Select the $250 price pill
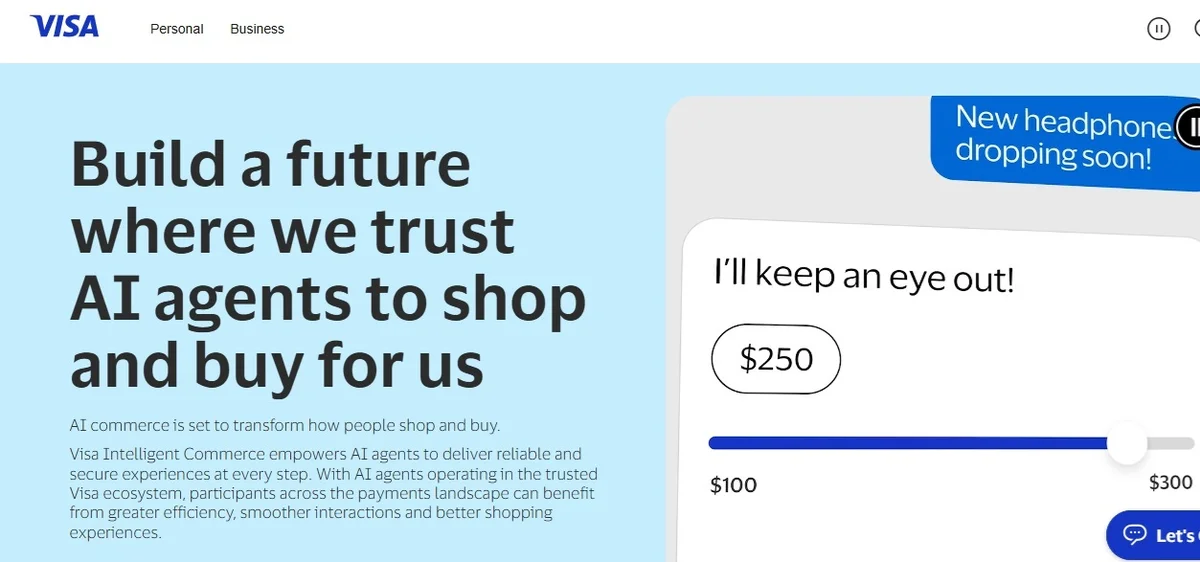This screenshot has width=1200, height=562. [776, 359]
